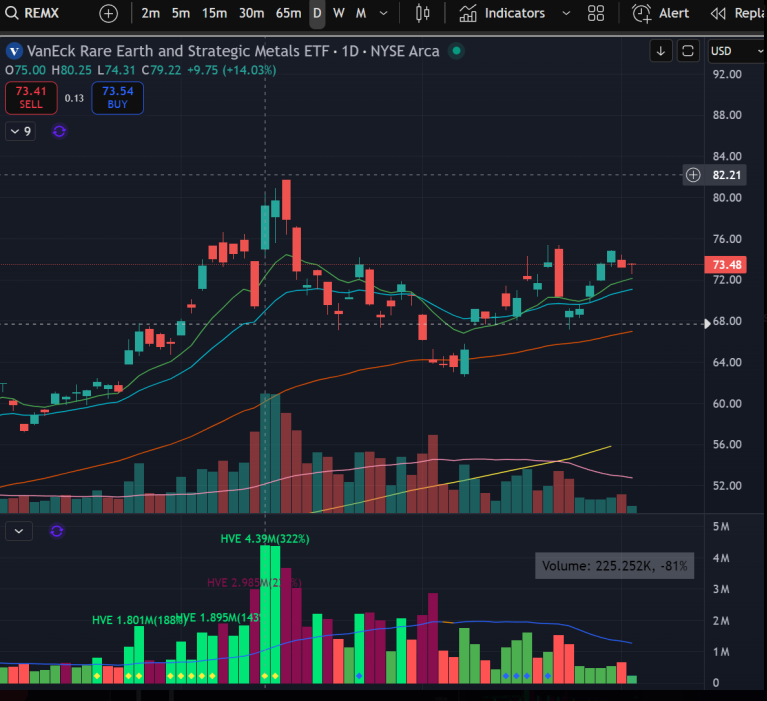Start bar Replay mode
The width and height of the screenshot is (767, 701).
click(738, 13)
